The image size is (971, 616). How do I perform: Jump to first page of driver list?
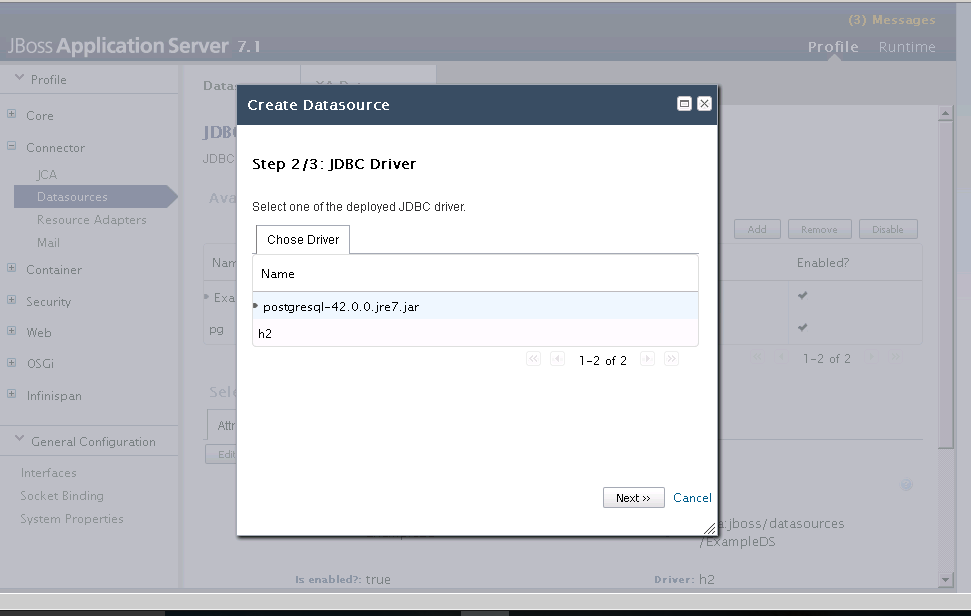[x=533, y=359]
